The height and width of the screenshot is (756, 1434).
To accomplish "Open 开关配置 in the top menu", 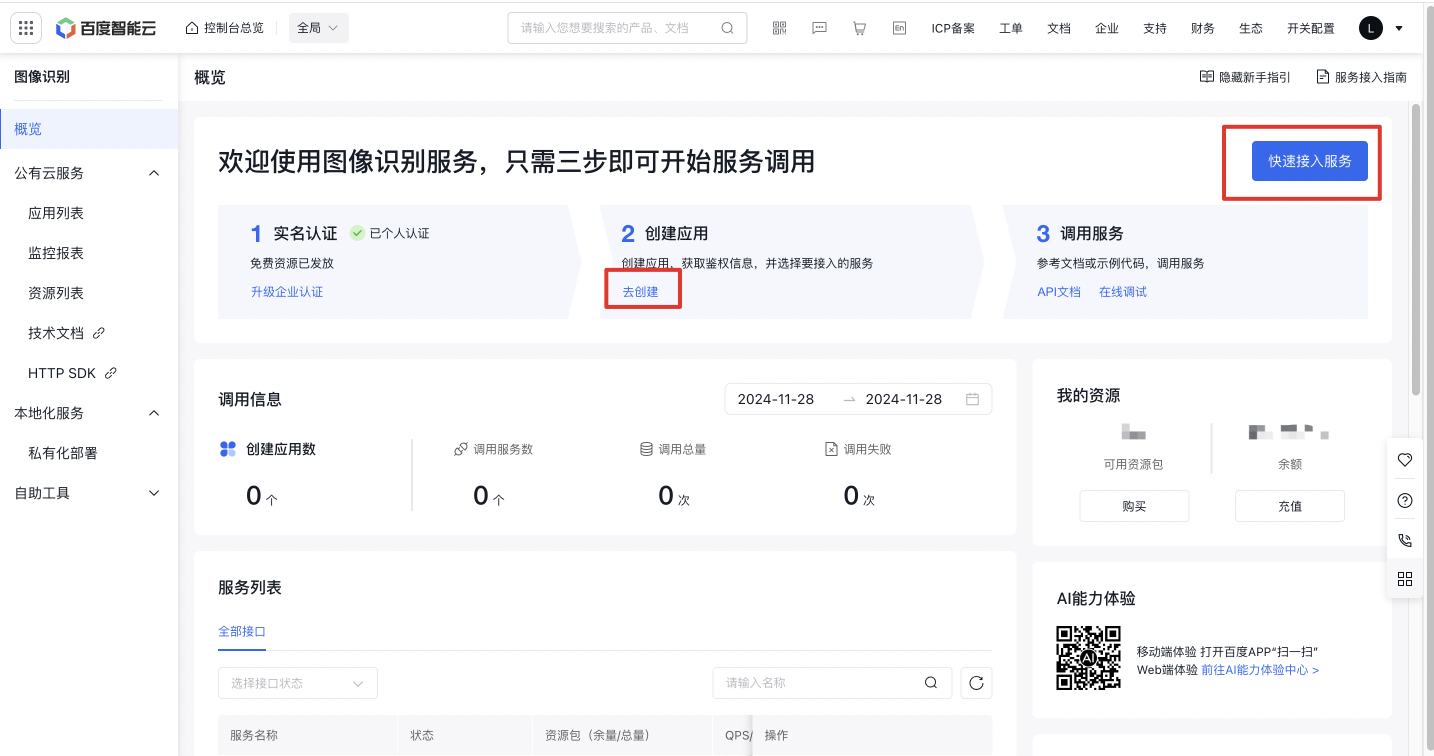I will (1311, 28).
